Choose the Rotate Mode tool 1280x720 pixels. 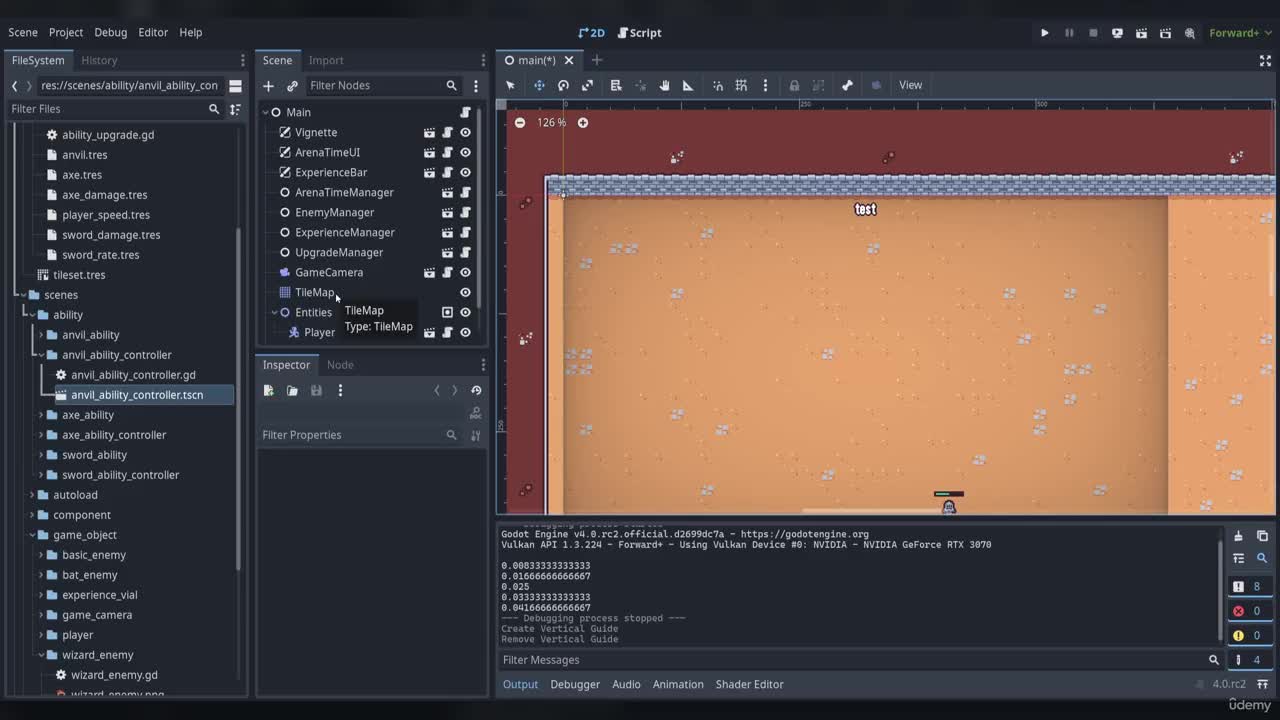[x=563, y=85]
